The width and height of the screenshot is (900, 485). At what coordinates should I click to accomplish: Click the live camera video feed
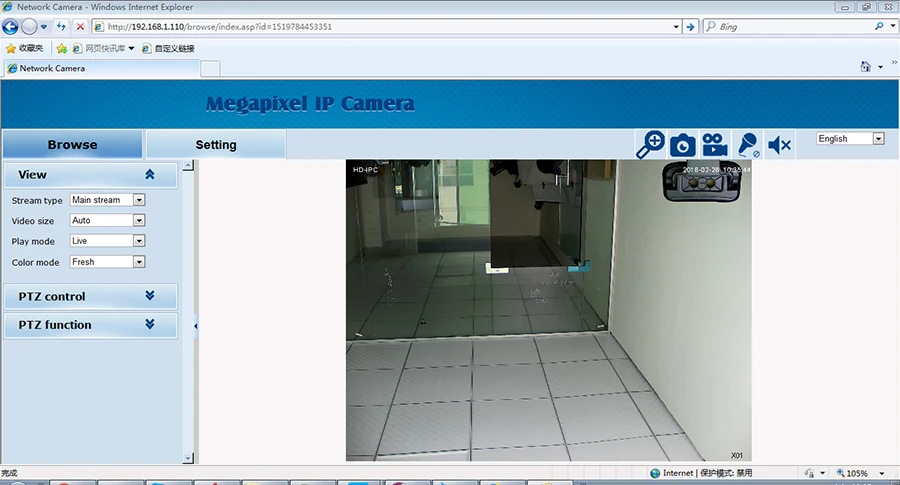[x=548, y=310]
